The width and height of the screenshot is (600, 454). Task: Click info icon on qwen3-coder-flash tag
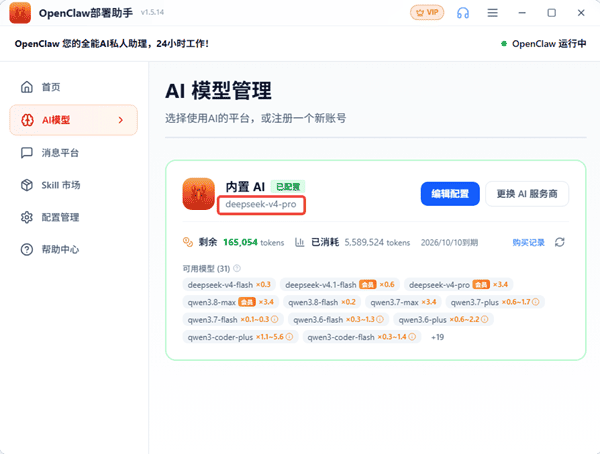(412, 337)
